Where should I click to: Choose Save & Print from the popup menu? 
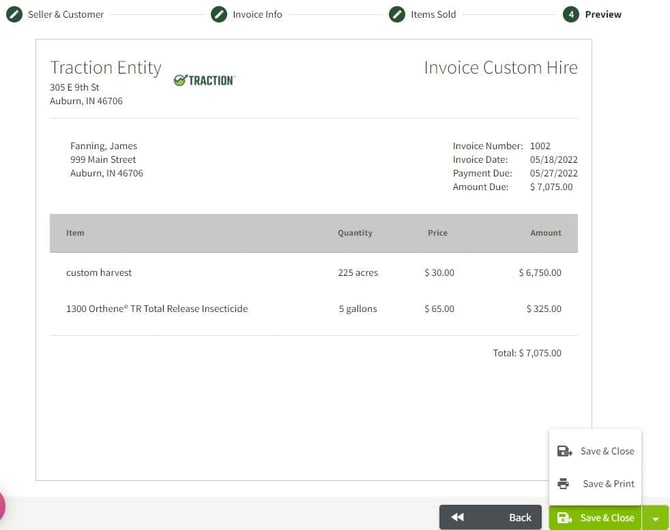click(x=595, y=483)
